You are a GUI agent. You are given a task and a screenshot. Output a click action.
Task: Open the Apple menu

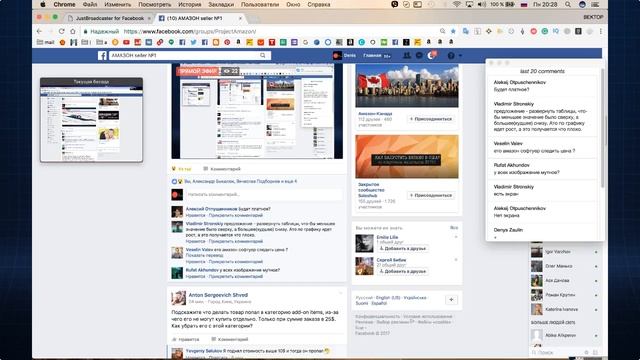(x=43, y=4)
